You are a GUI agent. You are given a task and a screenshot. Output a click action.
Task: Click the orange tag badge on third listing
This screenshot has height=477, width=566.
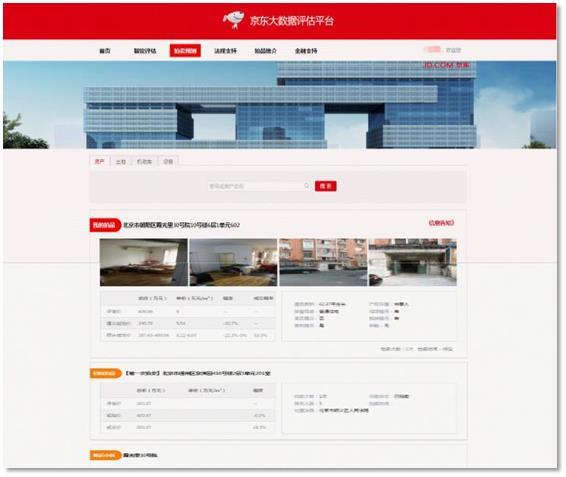105,455
